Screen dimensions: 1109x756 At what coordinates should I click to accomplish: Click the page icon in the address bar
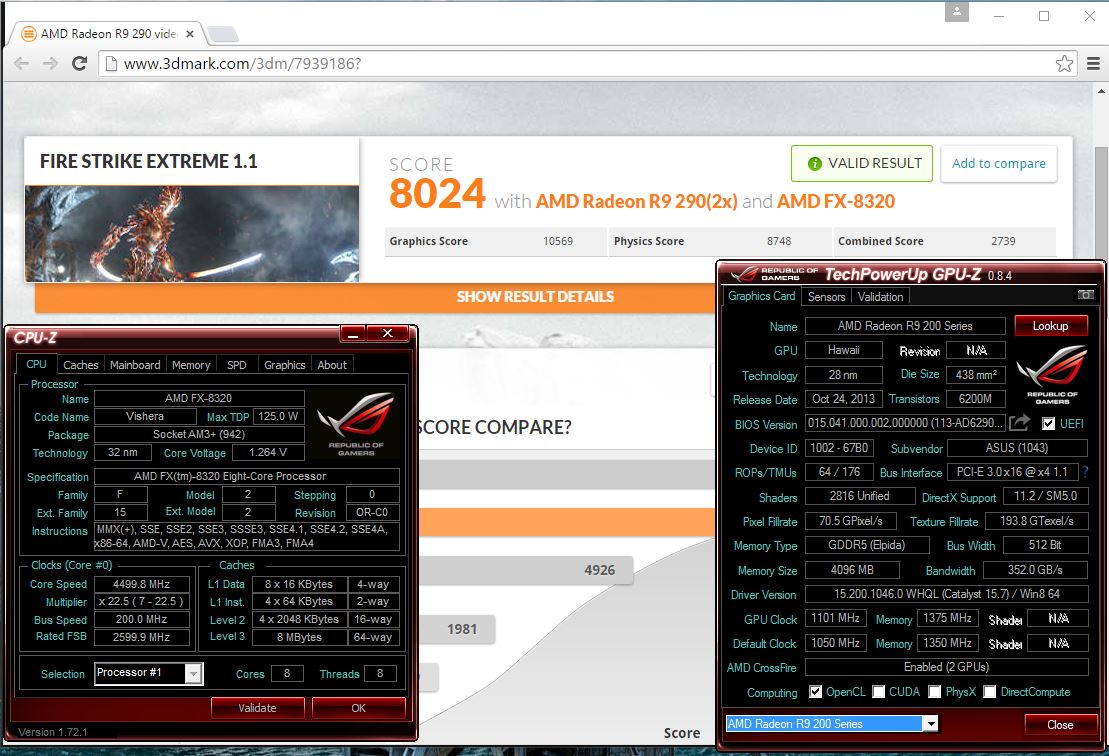(x=110, y=64)
